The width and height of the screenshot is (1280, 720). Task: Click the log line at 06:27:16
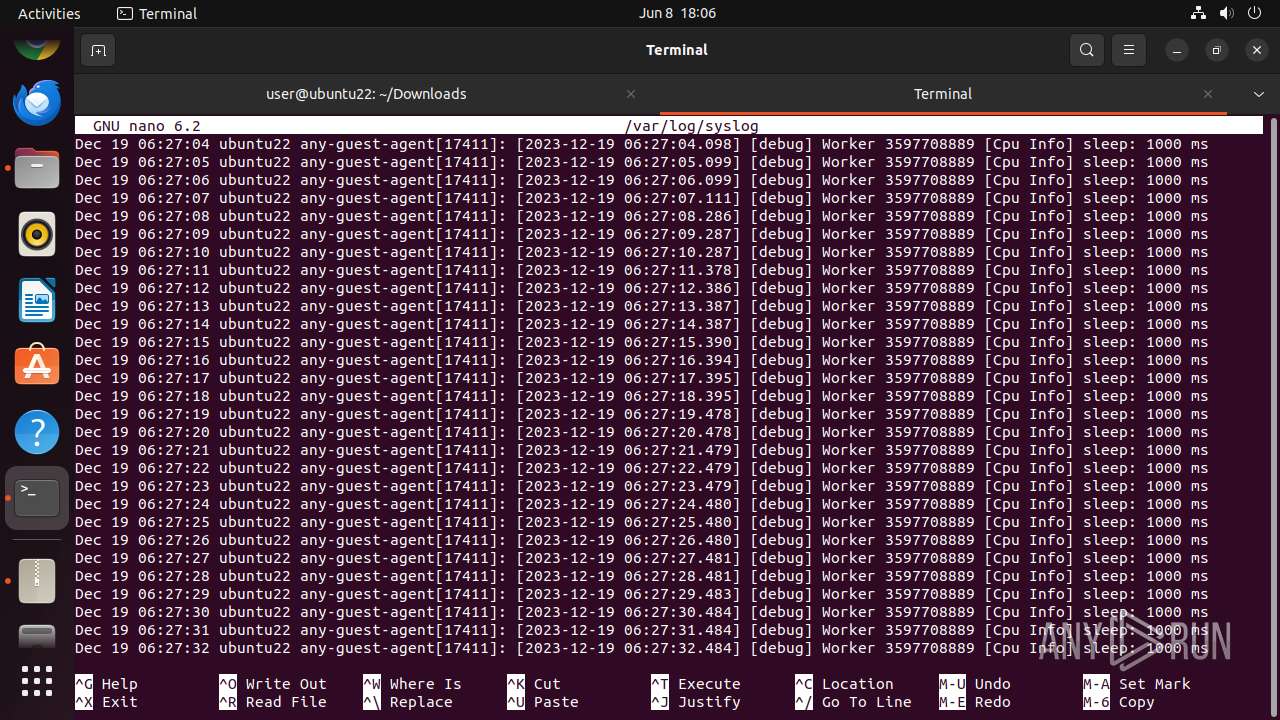point(642,360)
